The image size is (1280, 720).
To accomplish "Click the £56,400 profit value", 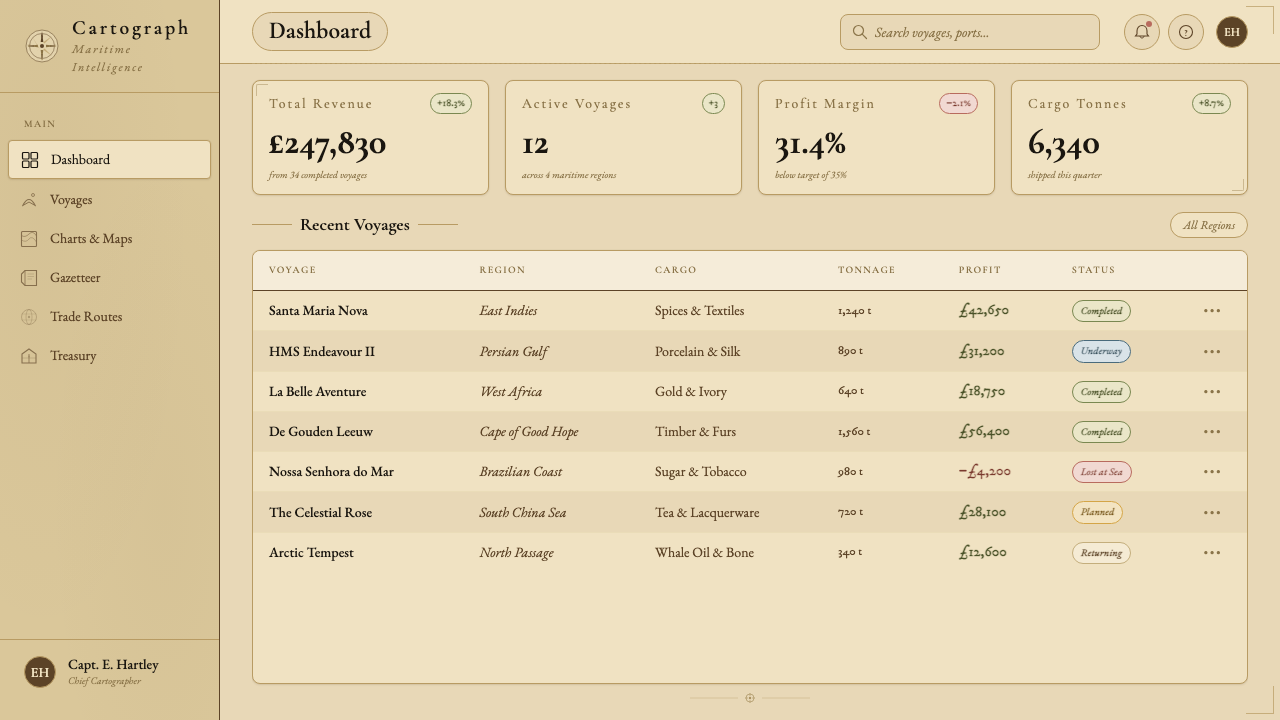I will point(984,432).
